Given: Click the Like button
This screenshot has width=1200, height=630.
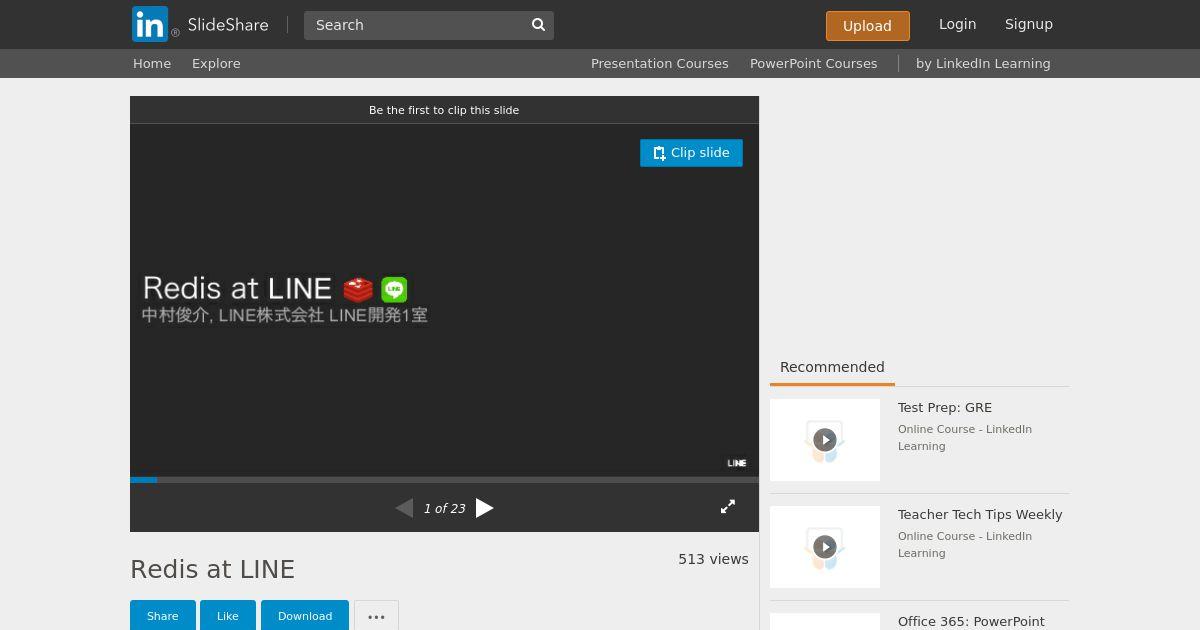Looking at the screenshot, I should click(x=228, y=616).
